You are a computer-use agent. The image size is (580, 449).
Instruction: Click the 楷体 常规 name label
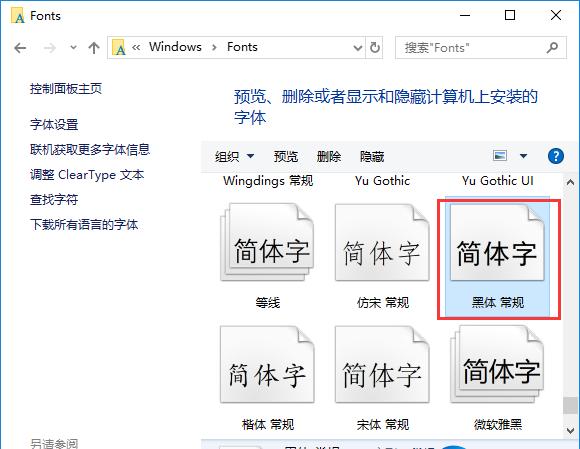pyautogui.click(x=268, y=424)
